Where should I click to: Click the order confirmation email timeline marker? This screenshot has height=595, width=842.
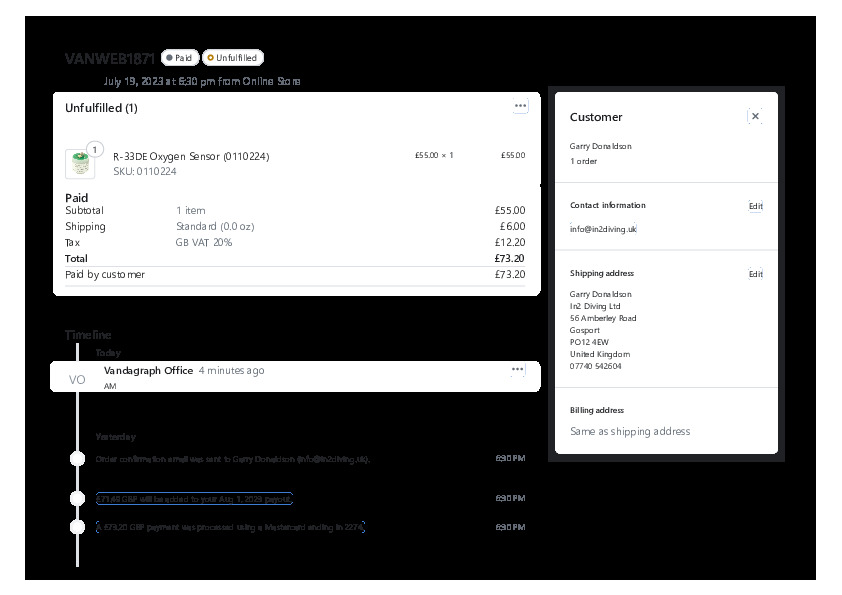pos(77,459)
